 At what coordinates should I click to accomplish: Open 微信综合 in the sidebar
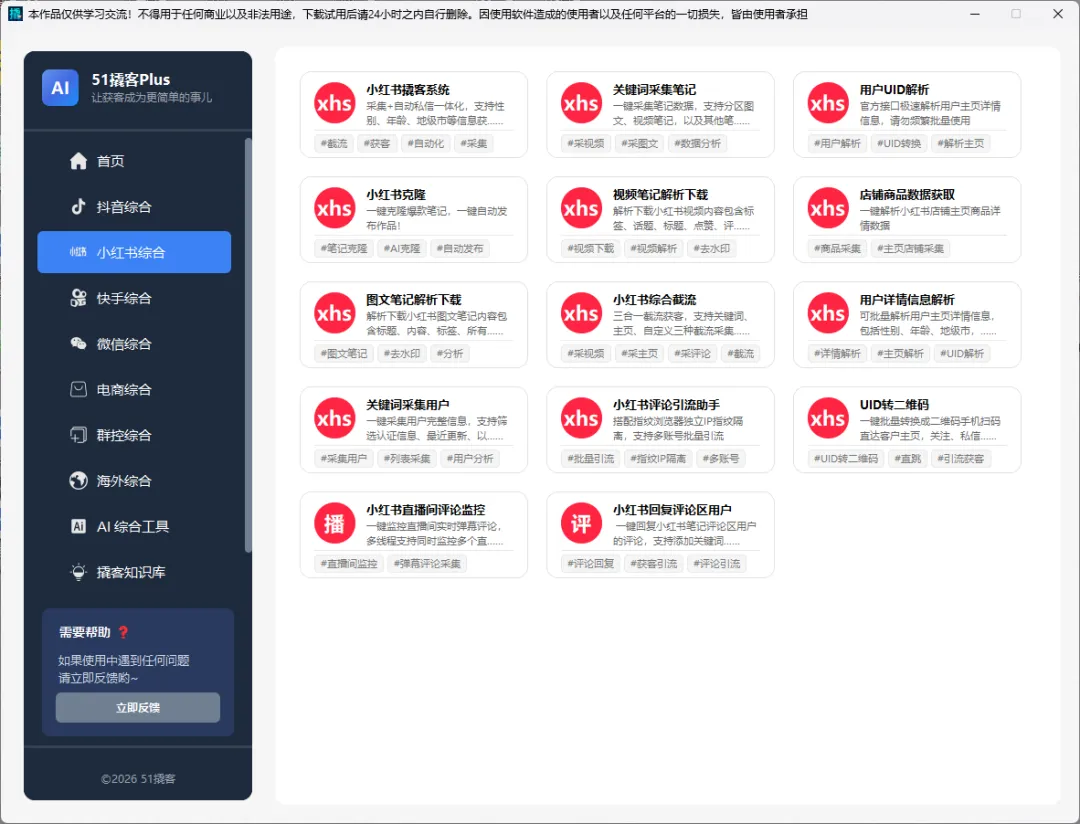[134, 344]
